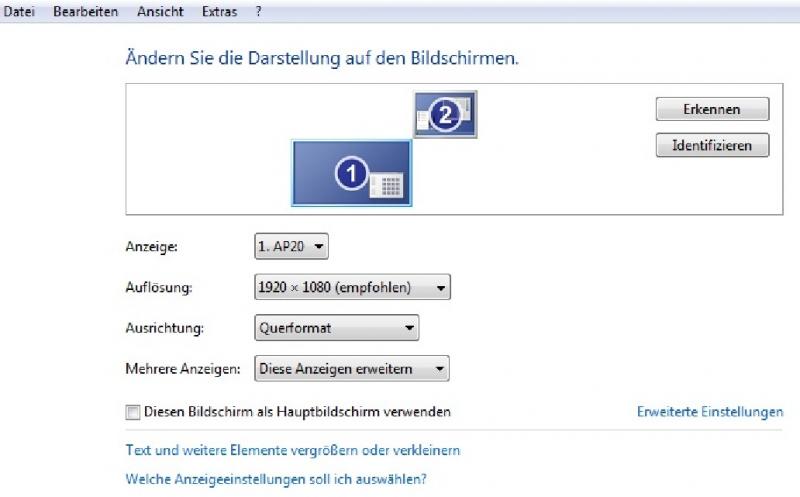800x497 pixels.
Task: Open the 'Erweiterte Einstellungen' link
Action: [710, 412]
